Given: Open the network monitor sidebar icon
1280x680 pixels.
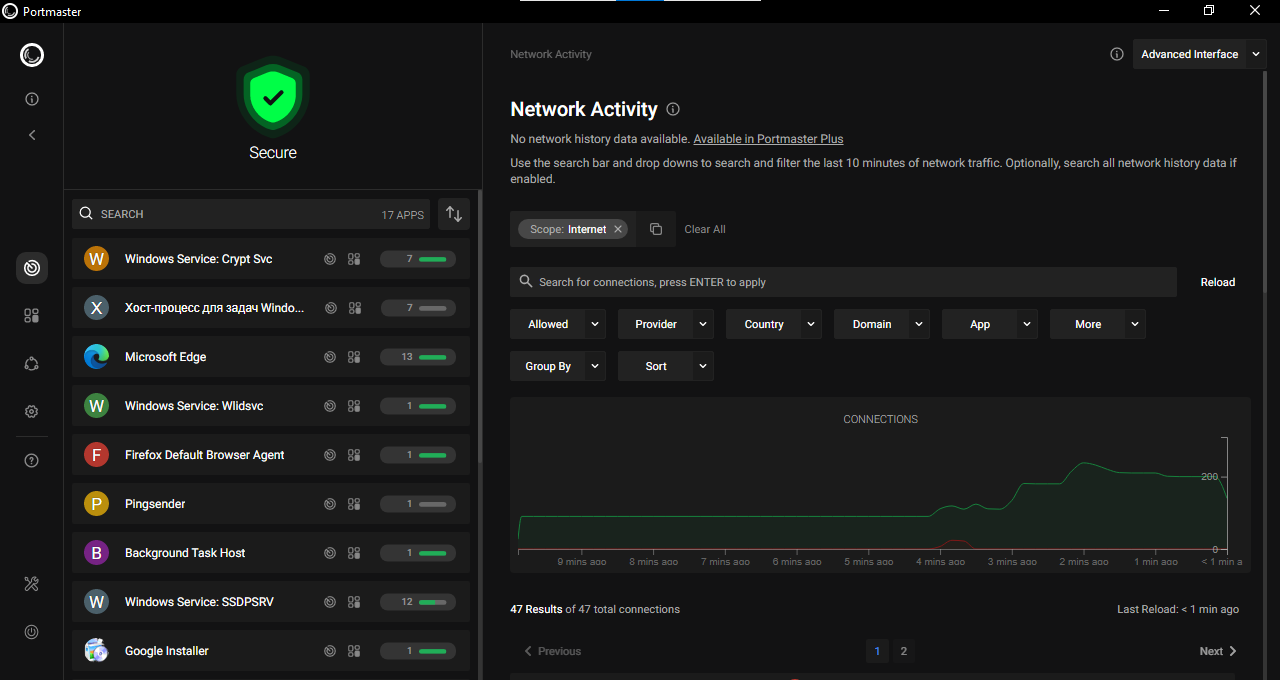Looking at the screenshot, I should [x=32, y=268].
